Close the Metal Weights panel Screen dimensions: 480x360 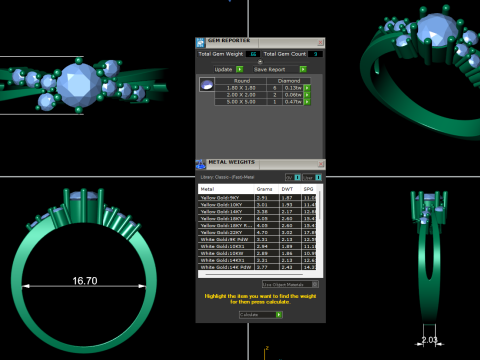[x=321, y=164]
